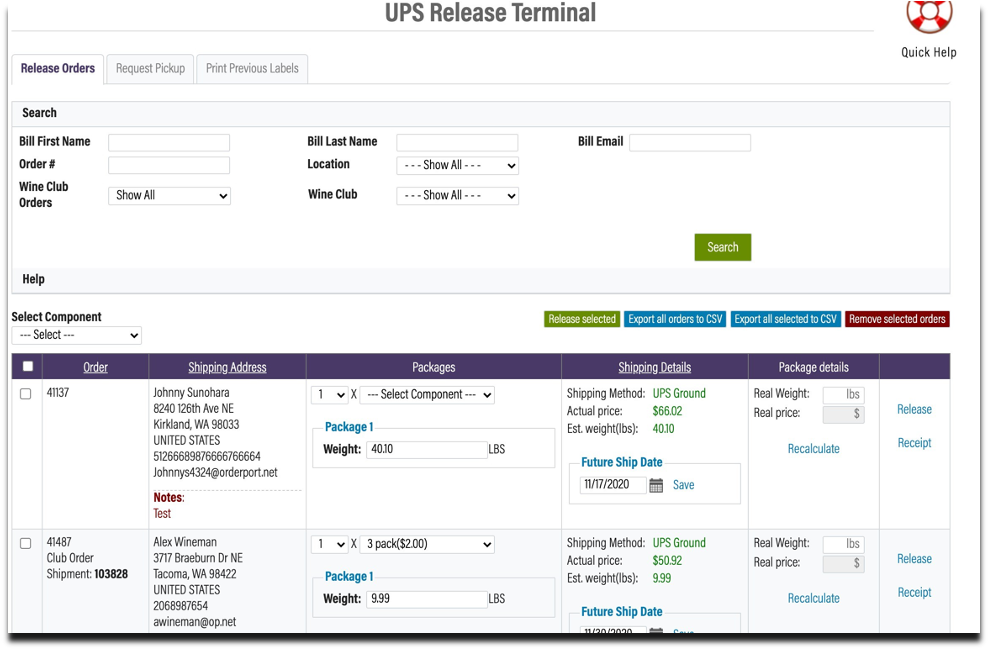Check the box for order 41137
Screen dimensions: 990x650
(26, 395)
